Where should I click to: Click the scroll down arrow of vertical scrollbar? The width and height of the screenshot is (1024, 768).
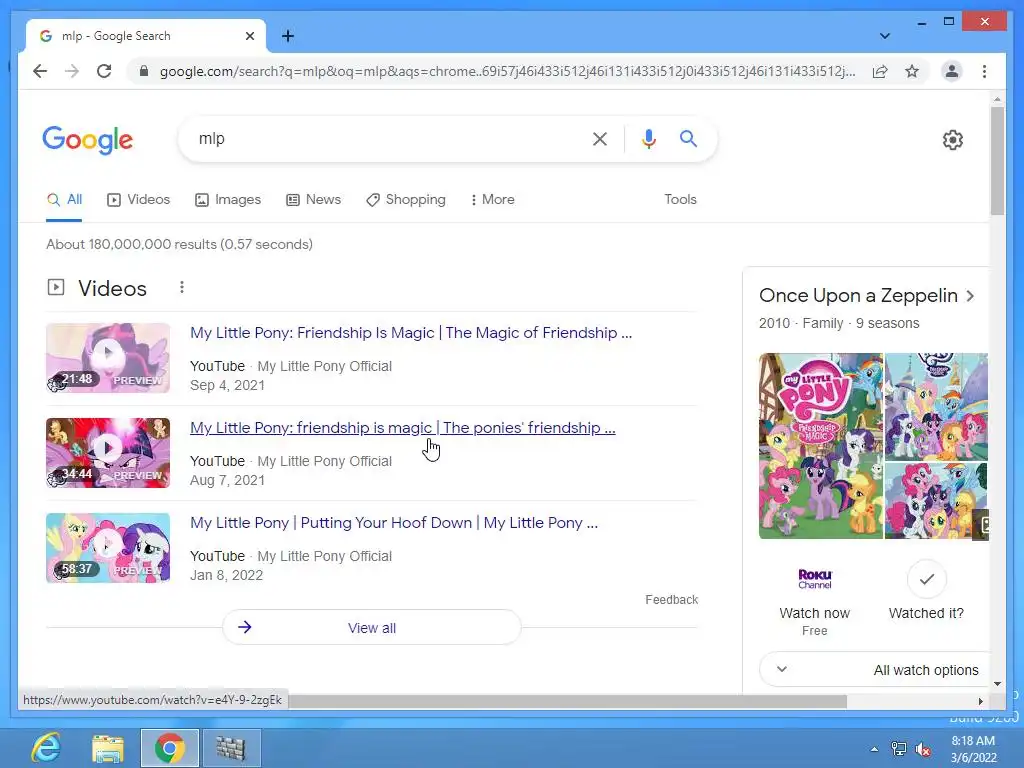[997, 684]
